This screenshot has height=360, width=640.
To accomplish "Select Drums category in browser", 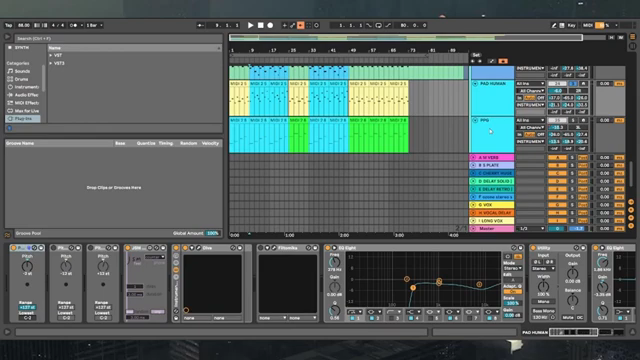I will pos(21,79).
